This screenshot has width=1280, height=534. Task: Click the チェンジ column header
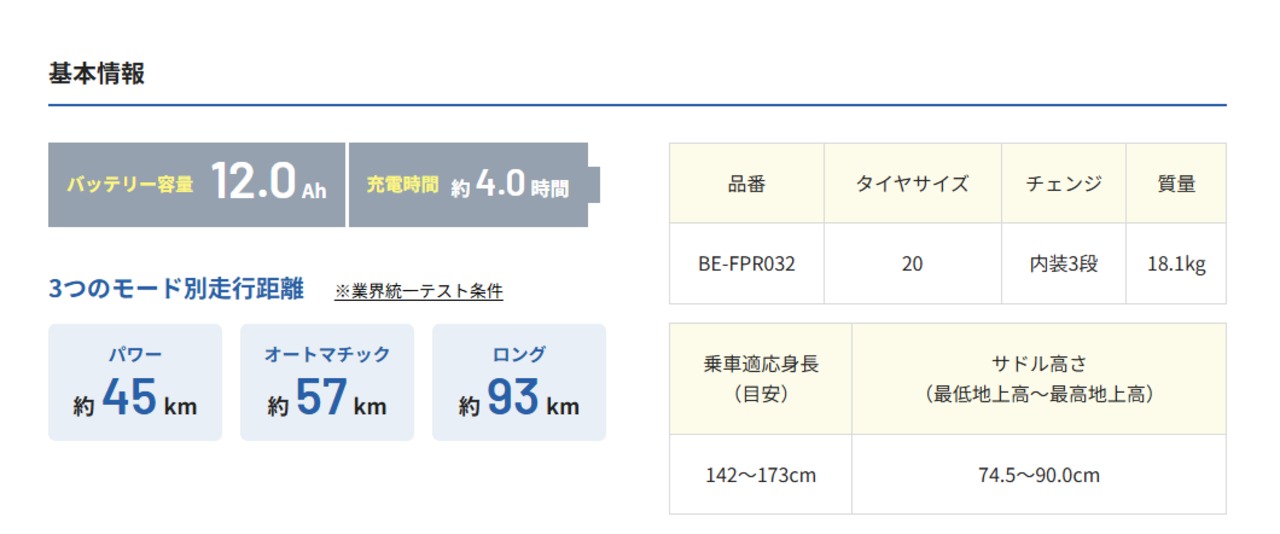(x=1063, y=183)
